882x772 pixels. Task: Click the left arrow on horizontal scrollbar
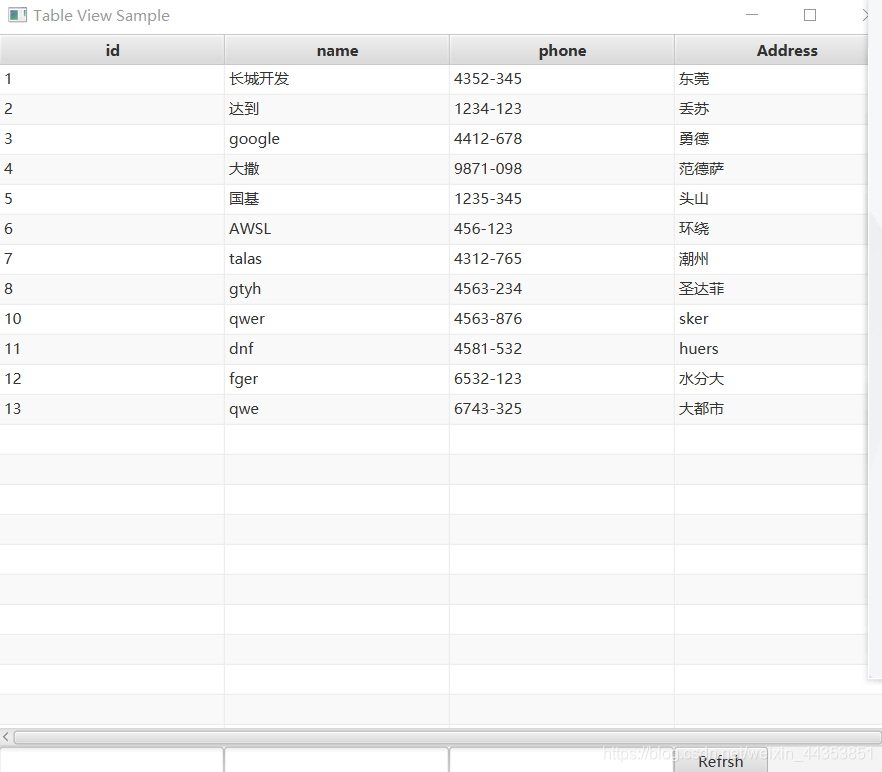[x=6, y=736]
